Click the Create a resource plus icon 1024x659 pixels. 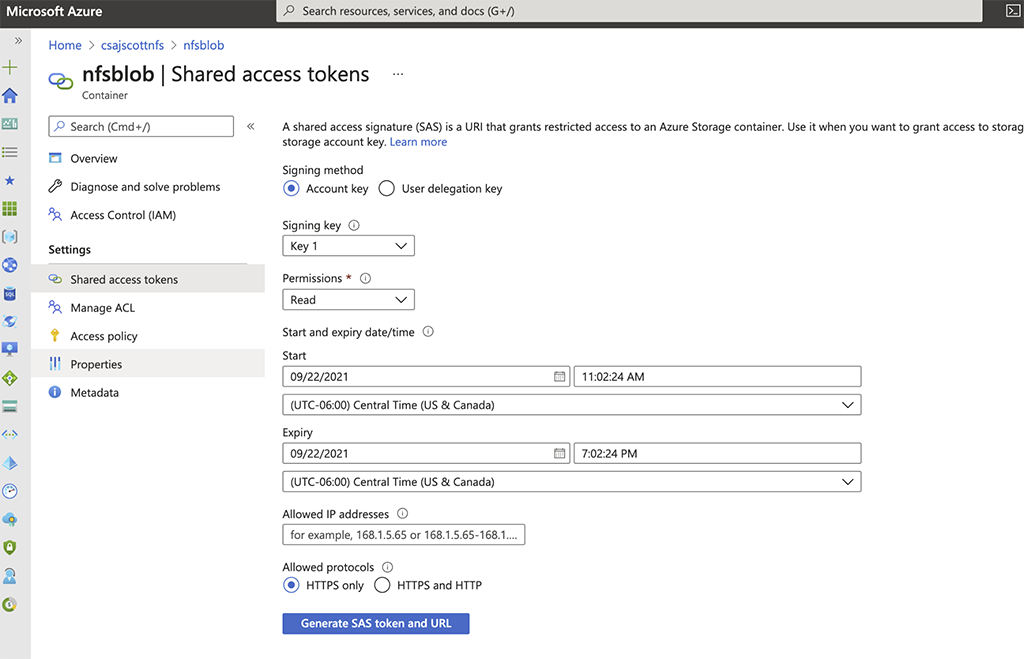10,67
